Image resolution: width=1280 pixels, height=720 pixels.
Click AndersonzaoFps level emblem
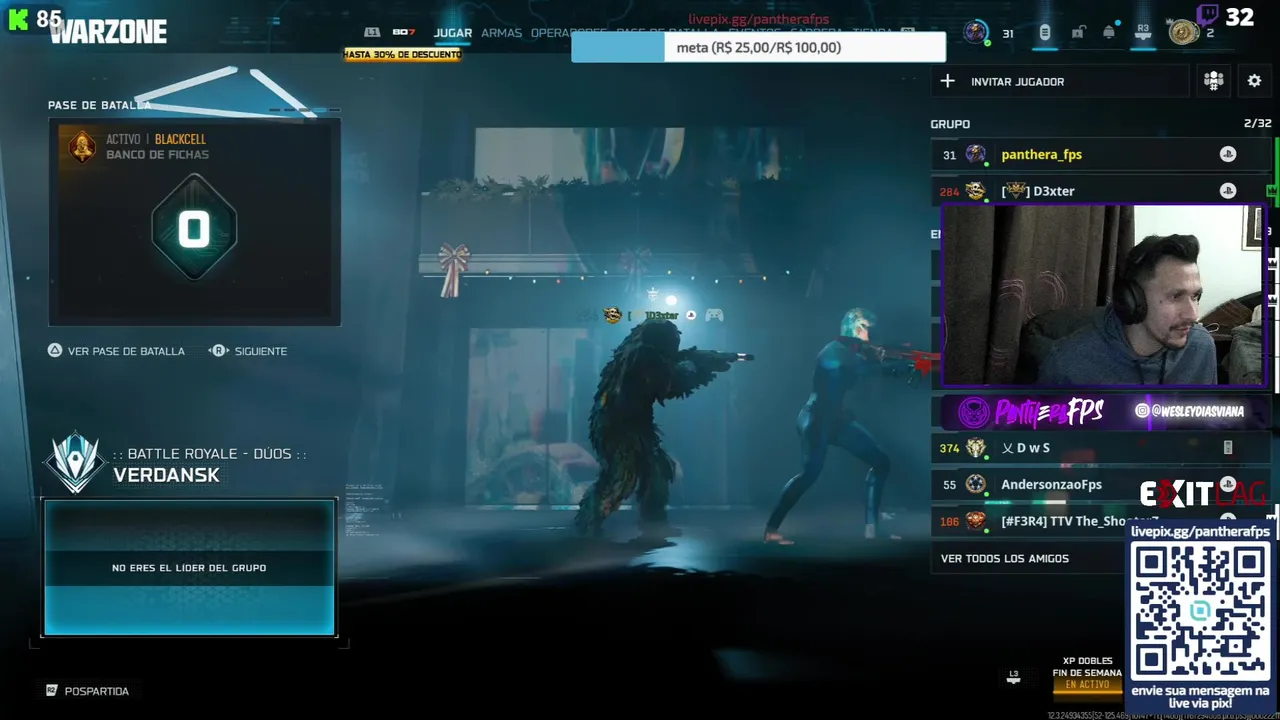click(x=976, y=484)
